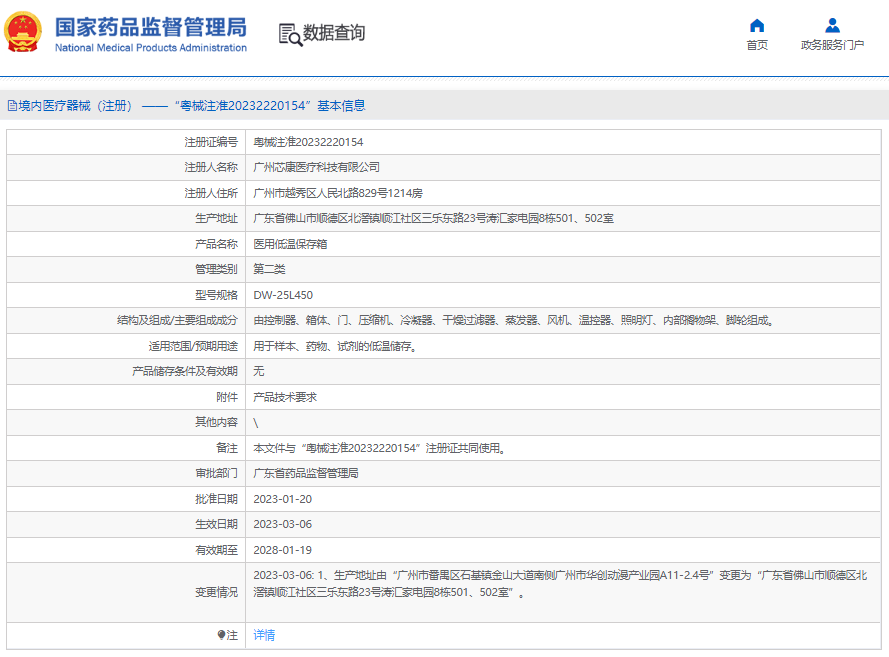
Task: Click the bulb icon beside 注
Action: [x=221, y=635]
